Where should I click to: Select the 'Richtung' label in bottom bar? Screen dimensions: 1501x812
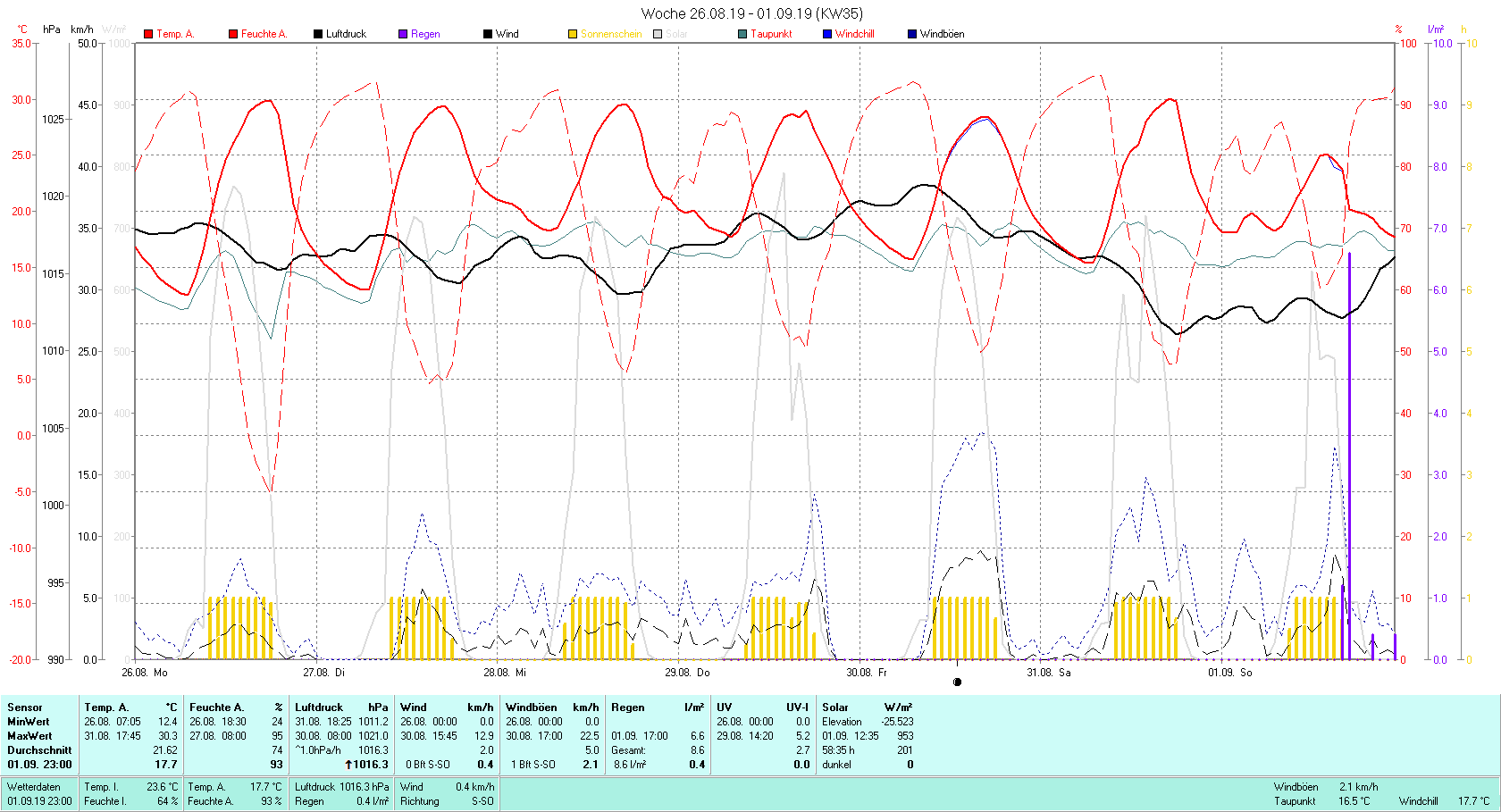[x=420, y=801]
